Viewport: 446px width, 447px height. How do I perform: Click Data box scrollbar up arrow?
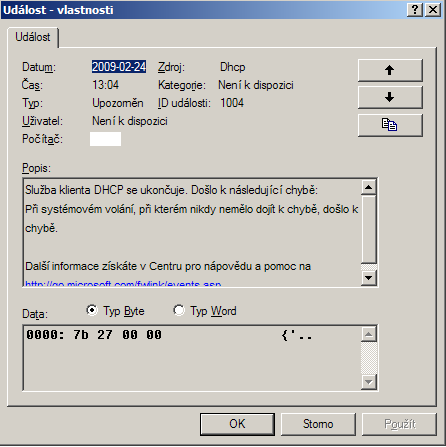[x=369, y=334]
